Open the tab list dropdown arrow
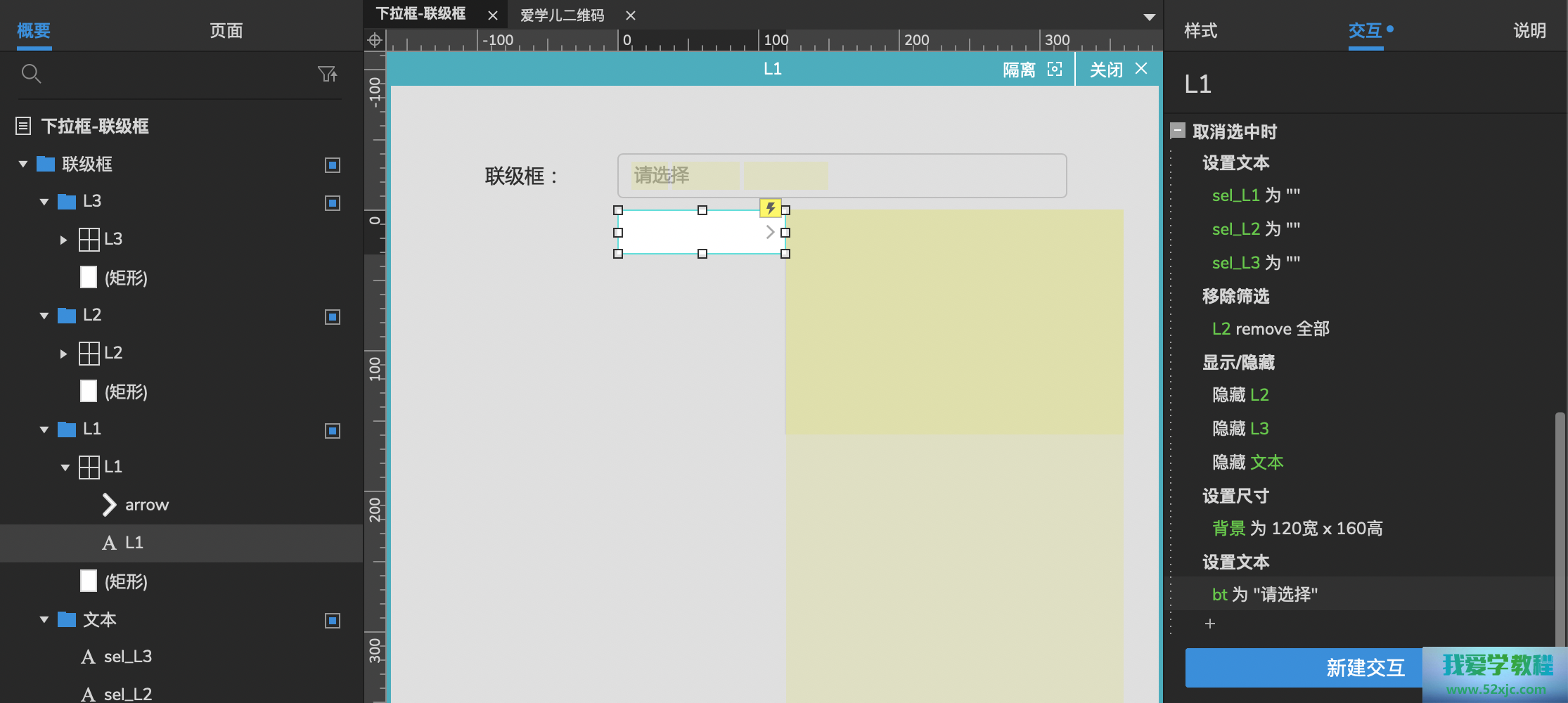Screen dimensions: 1568x703 tap(1149, 17)
